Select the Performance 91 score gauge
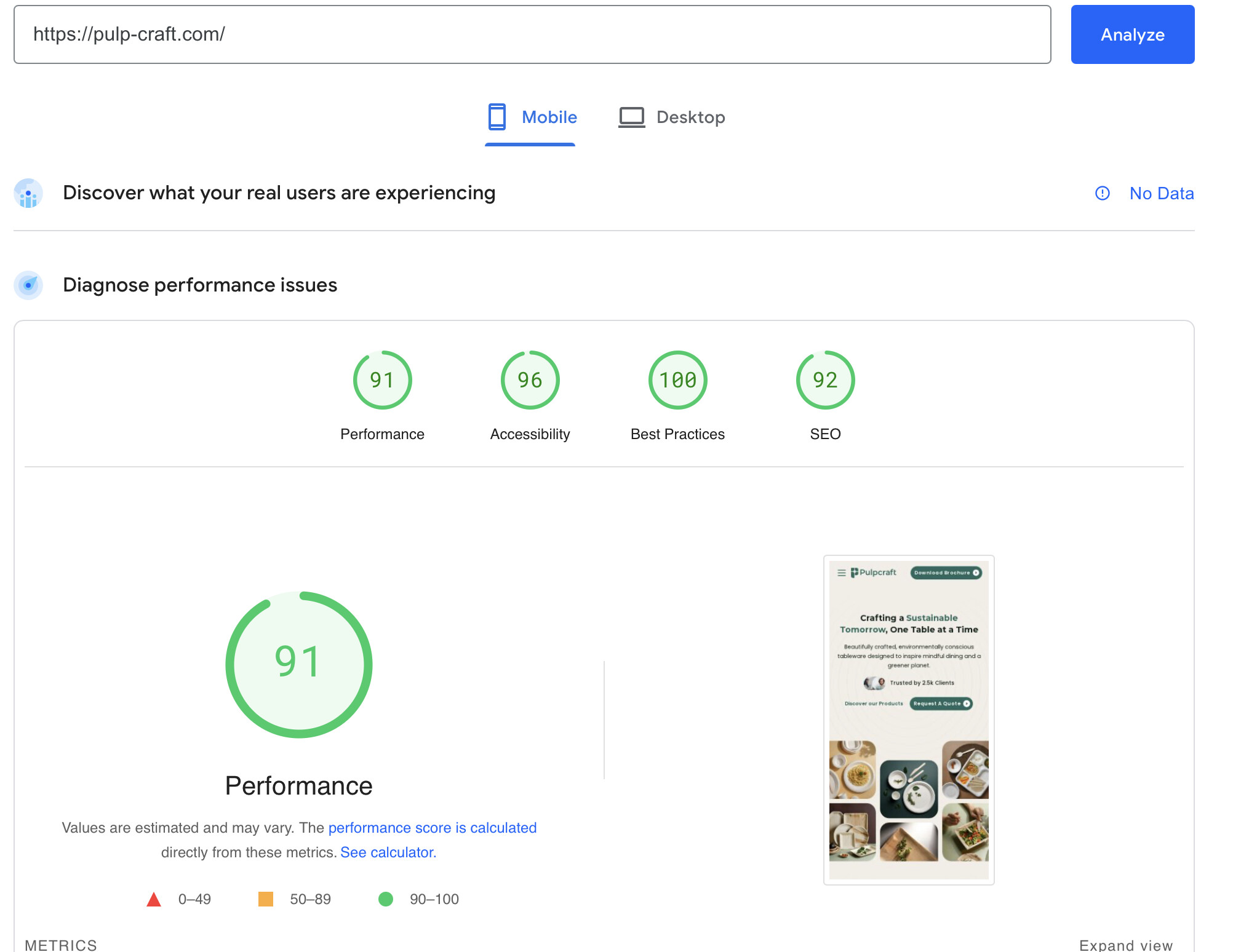 click(382, 380)
